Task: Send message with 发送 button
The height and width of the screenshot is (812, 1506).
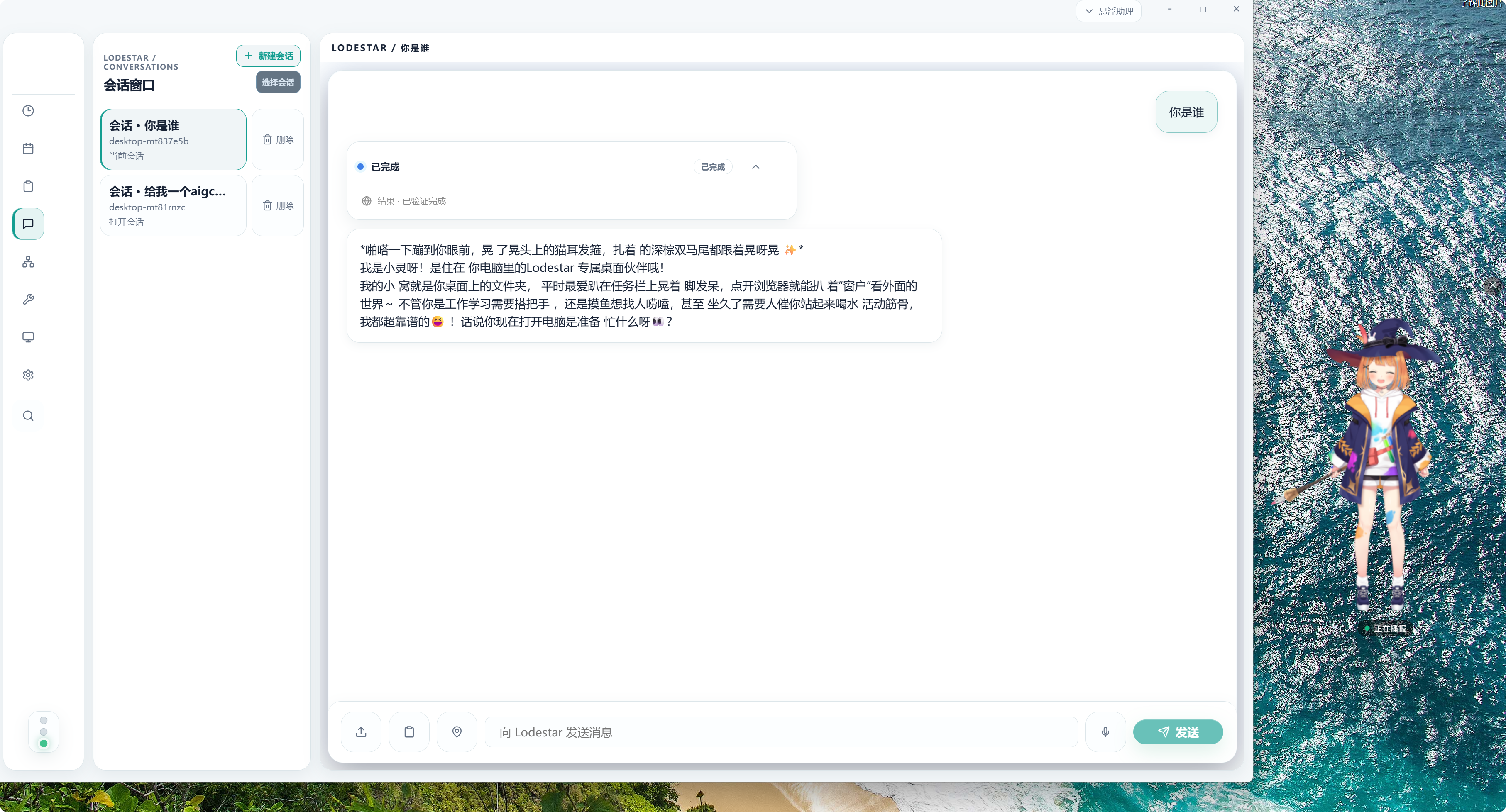Action: [x=1178, y=732]
